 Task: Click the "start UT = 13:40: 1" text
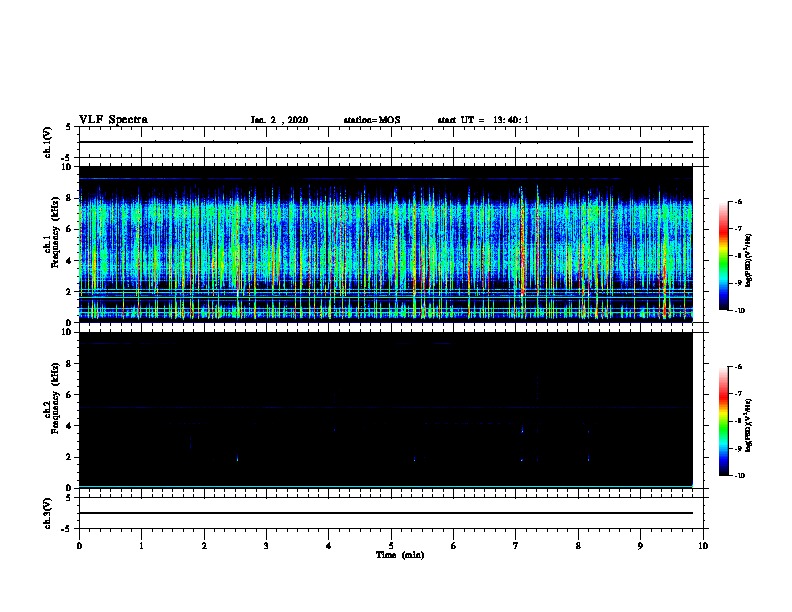click(483, 120)
